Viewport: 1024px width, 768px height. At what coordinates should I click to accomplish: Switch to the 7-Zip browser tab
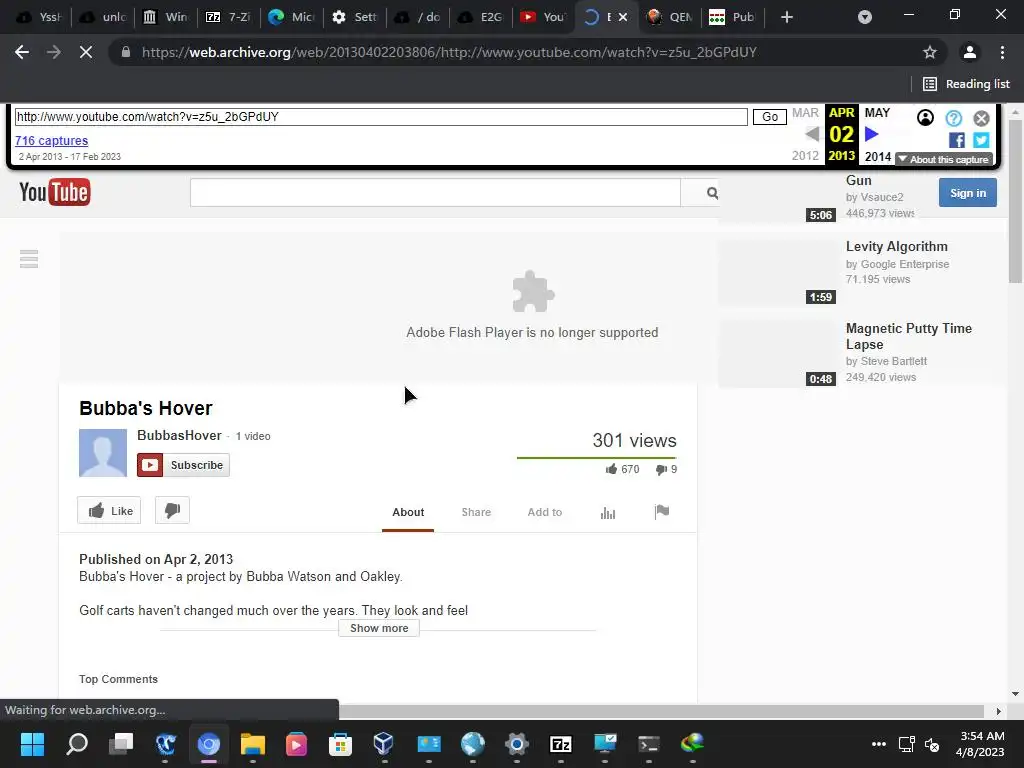click(x=228, y=17)
